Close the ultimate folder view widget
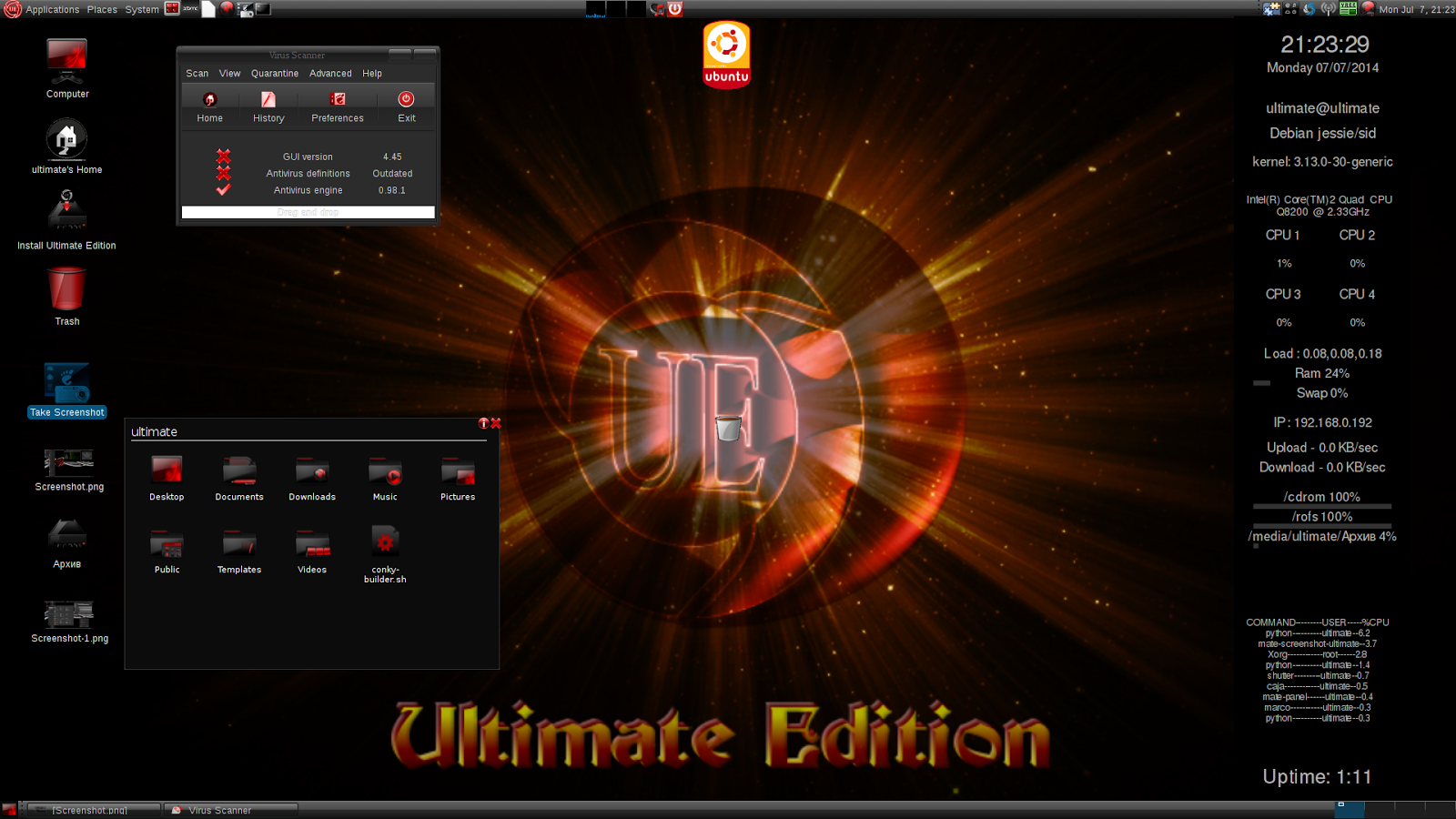 click(x=496, y=423)
